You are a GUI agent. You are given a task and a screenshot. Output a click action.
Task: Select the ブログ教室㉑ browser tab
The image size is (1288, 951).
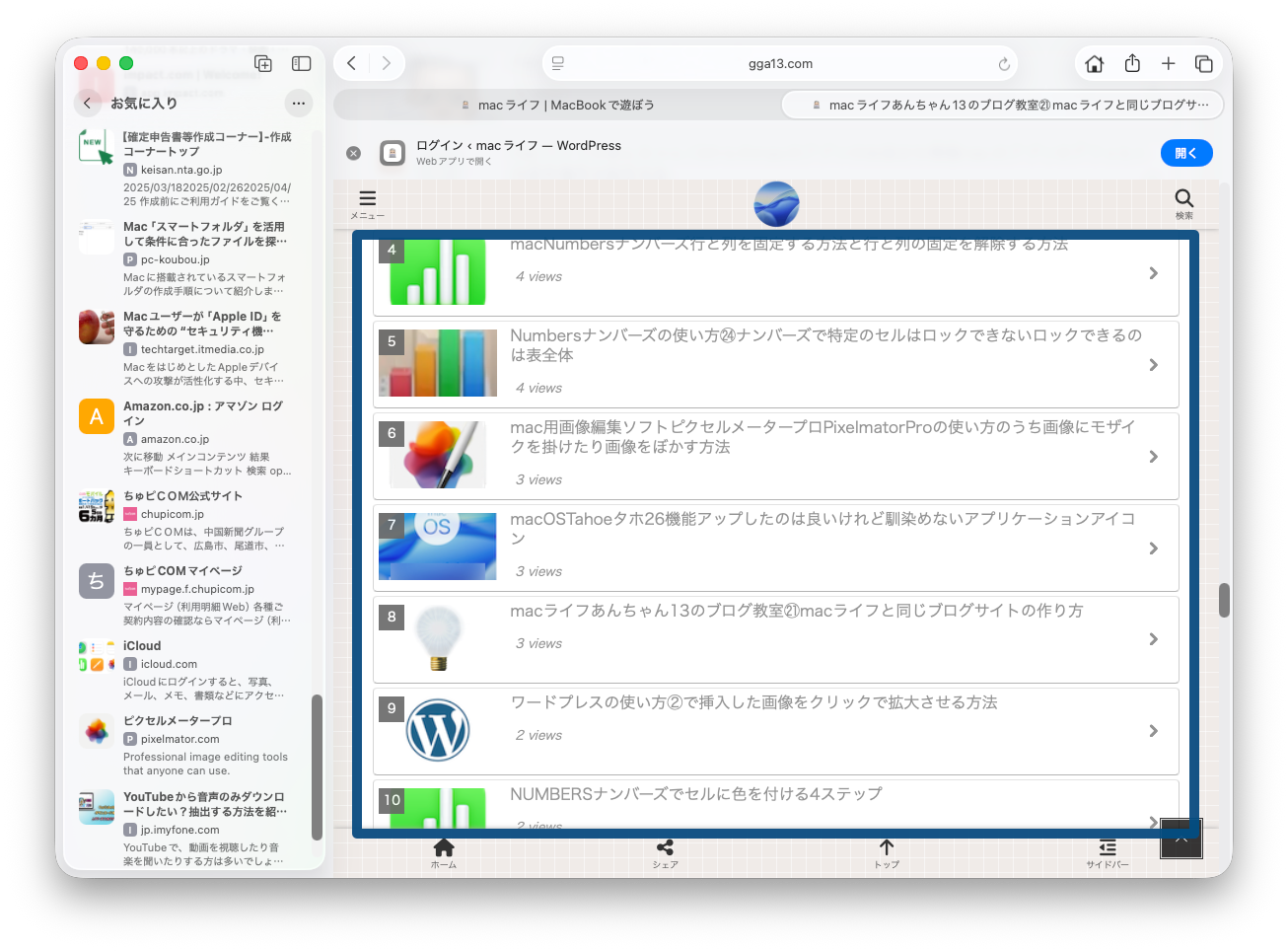coord(1003,105)
